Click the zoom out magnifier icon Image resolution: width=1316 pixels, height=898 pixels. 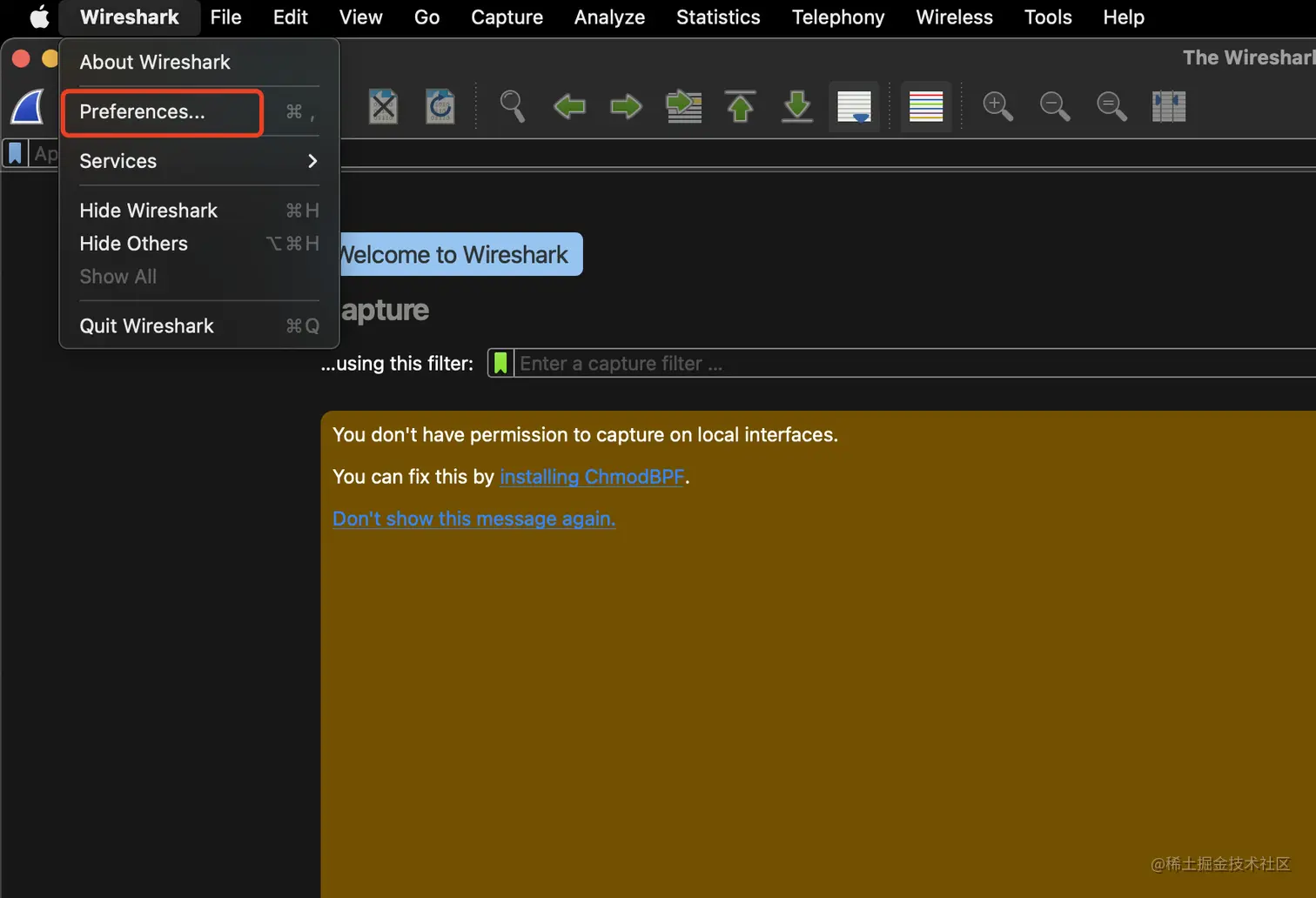(x=1055, y=106)
